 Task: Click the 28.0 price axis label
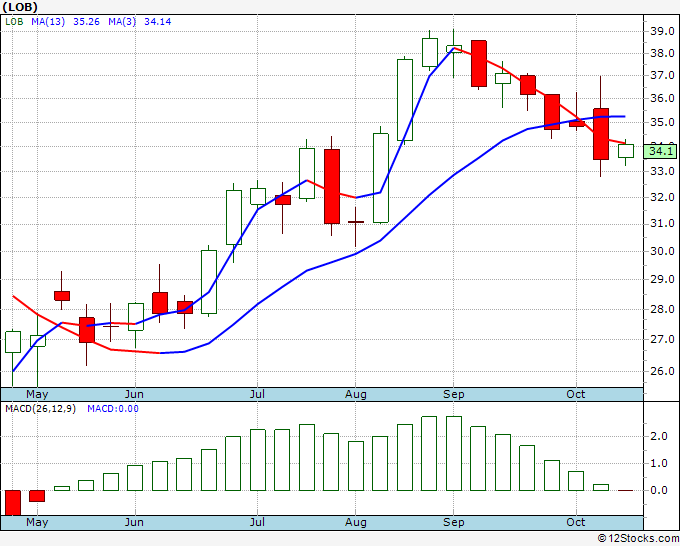click(x=662, y=309)
